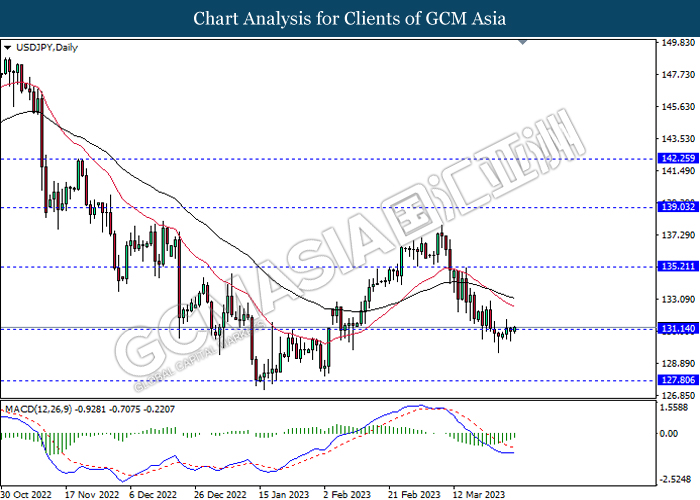The height and width of the screenshot is (500, 700).
Task: Click the Chart Analysis for Clients title
Action: tap(350, 18)
